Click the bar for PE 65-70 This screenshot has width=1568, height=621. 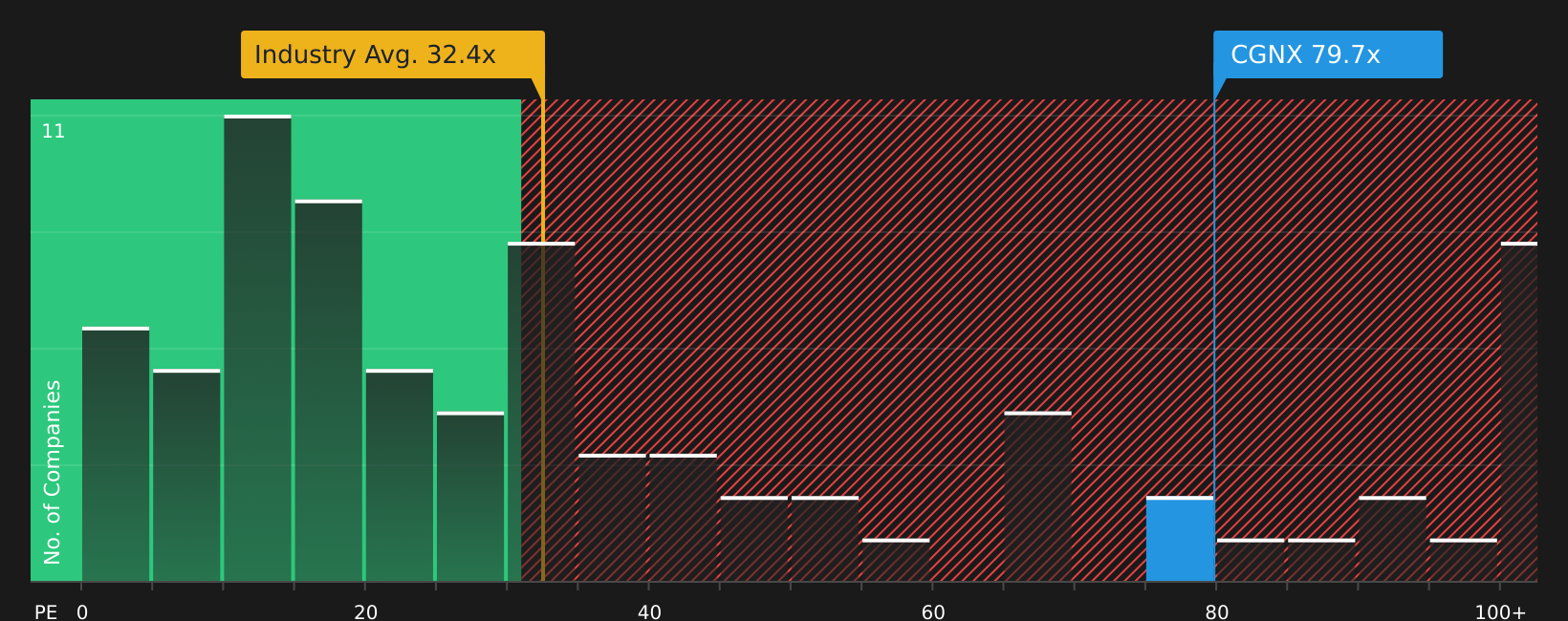1037,497
